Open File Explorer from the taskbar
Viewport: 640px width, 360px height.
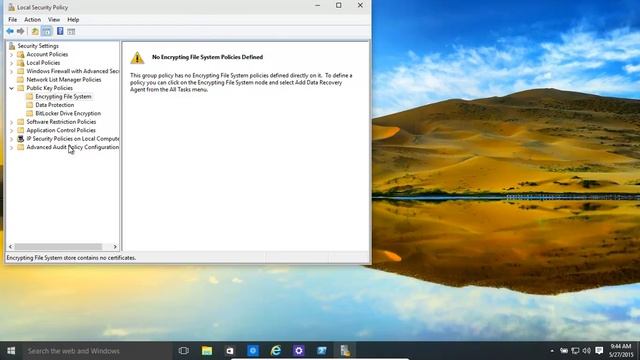point(207,351)
